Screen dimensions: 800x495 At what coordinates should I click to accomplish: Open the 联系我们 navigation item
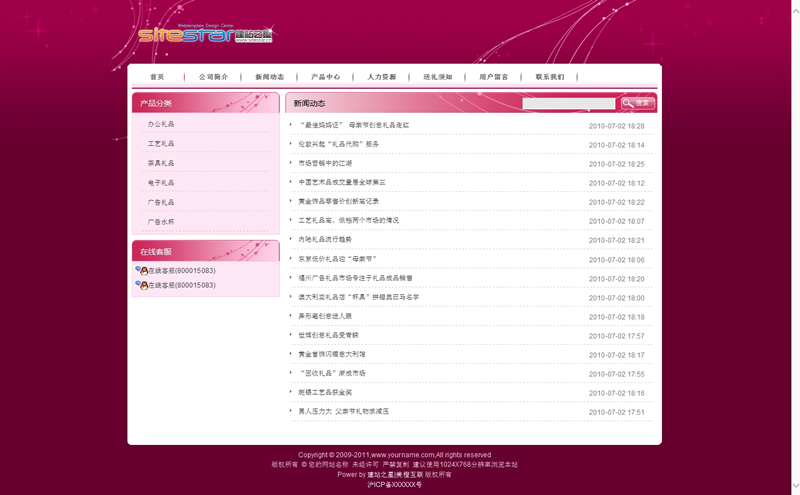(549, 77)
